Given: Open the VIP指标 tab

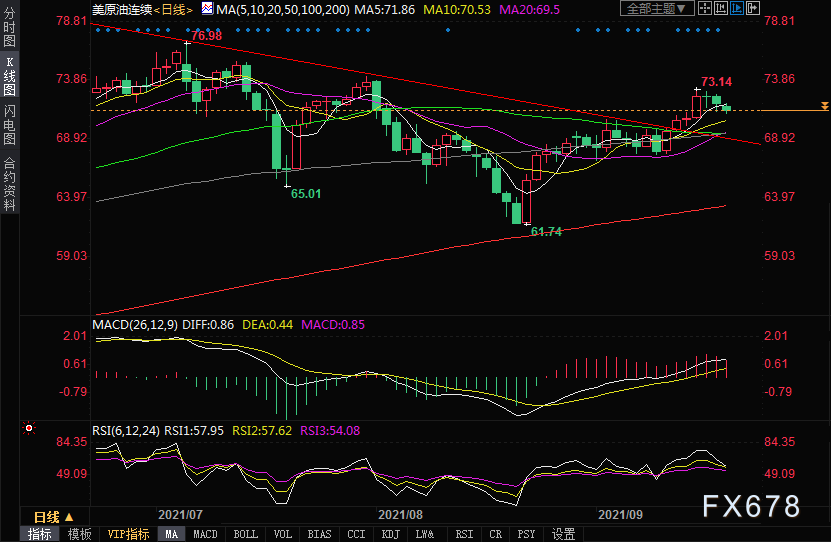Looking at the screenshot, I should [128, 534].
